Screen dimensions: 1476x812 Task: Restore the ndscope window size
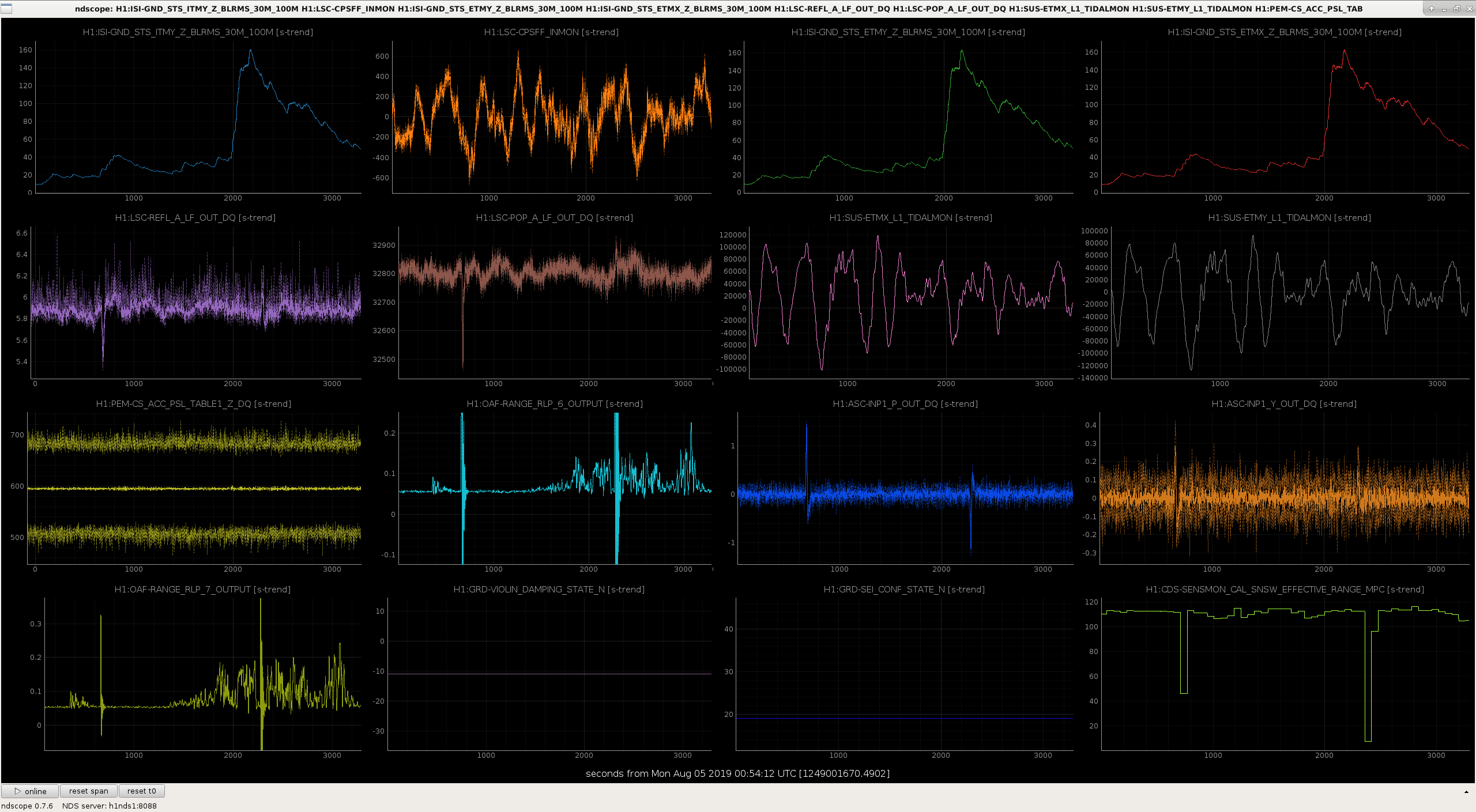(1456, 9)
